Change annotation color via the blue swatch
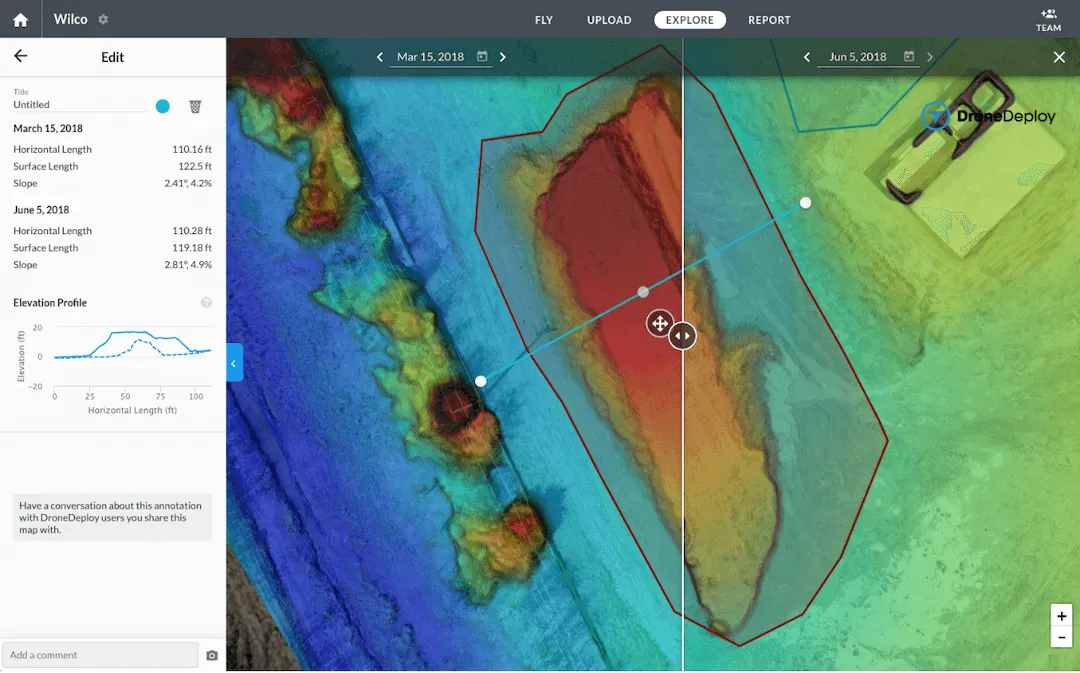The width and height of the screenshot is (1080, 673). (162, 106)
